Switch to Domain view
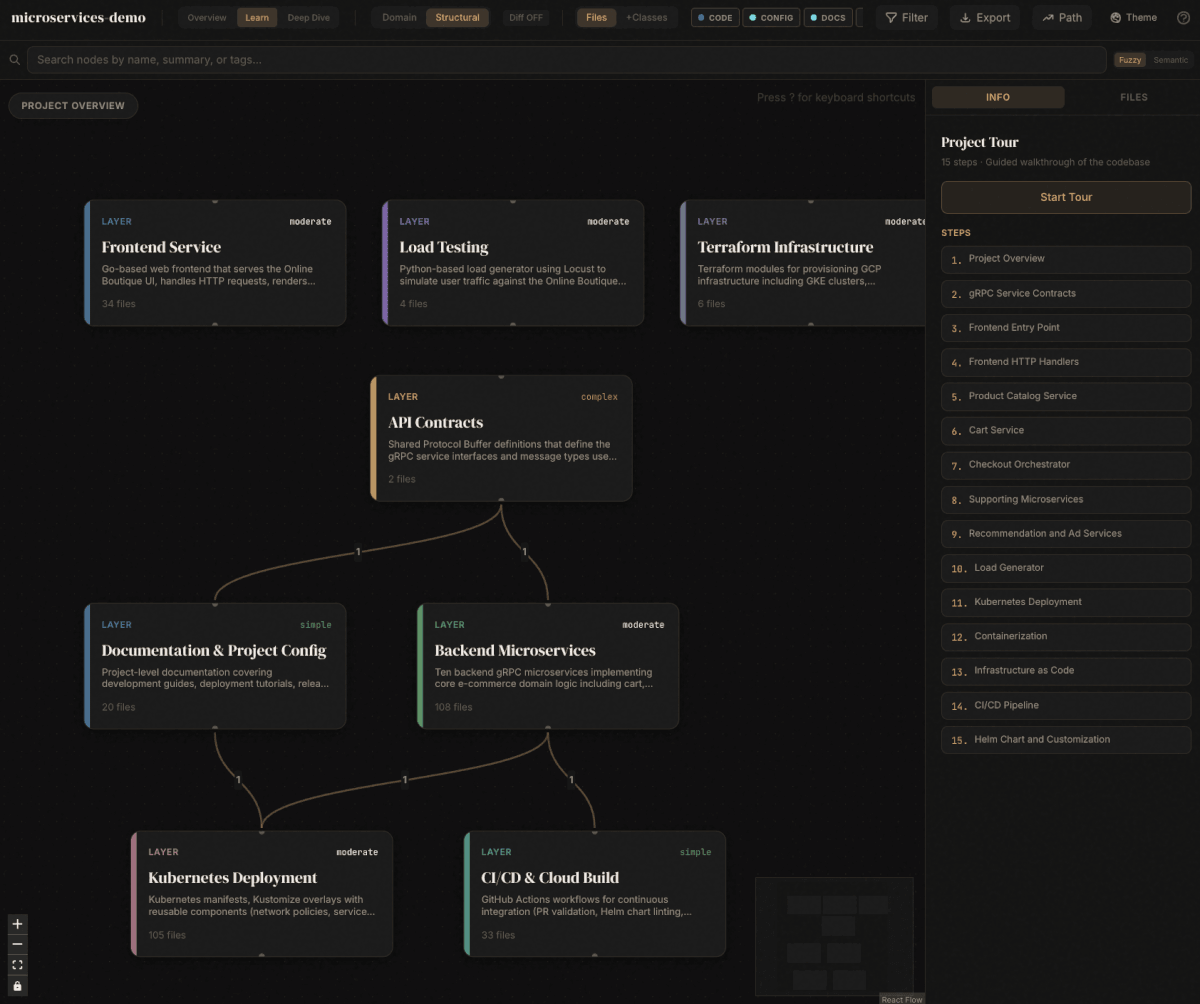The image size is (1200, 1004). pos(399,18)
